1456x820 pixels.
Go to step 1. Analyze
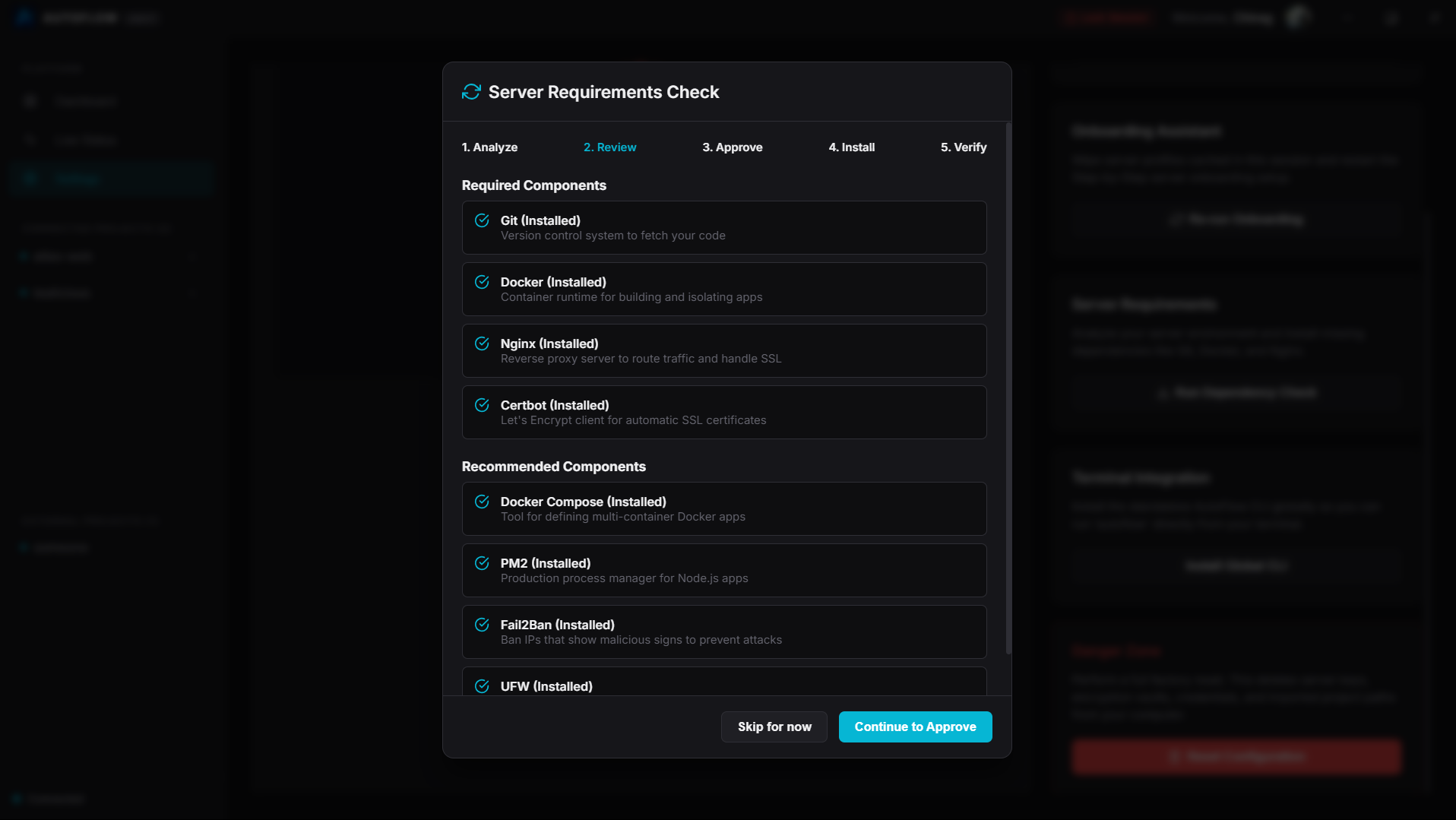coord(489,147)
